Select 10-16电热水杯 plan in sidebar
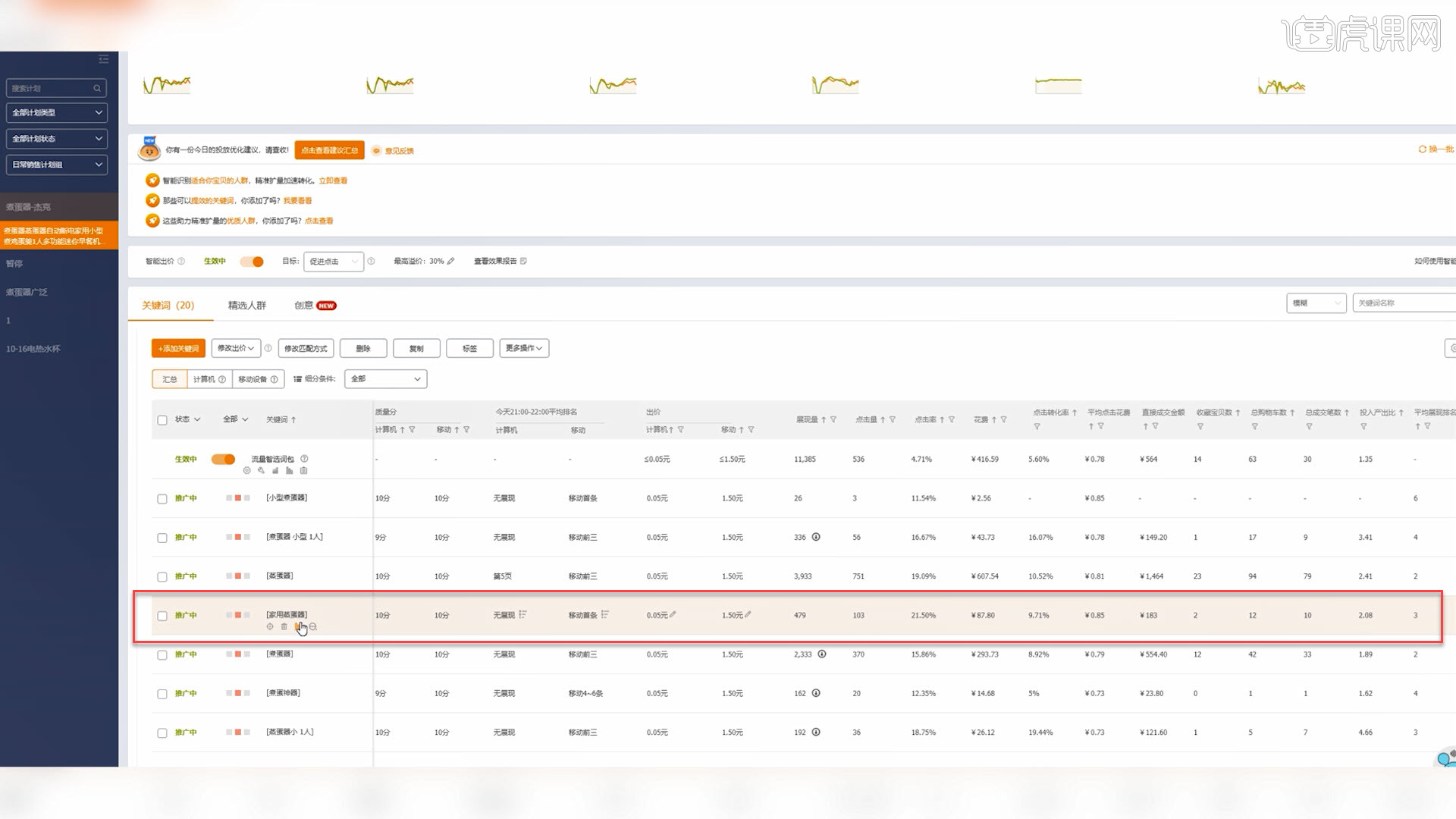1456x819 pixels. (33, 349)
